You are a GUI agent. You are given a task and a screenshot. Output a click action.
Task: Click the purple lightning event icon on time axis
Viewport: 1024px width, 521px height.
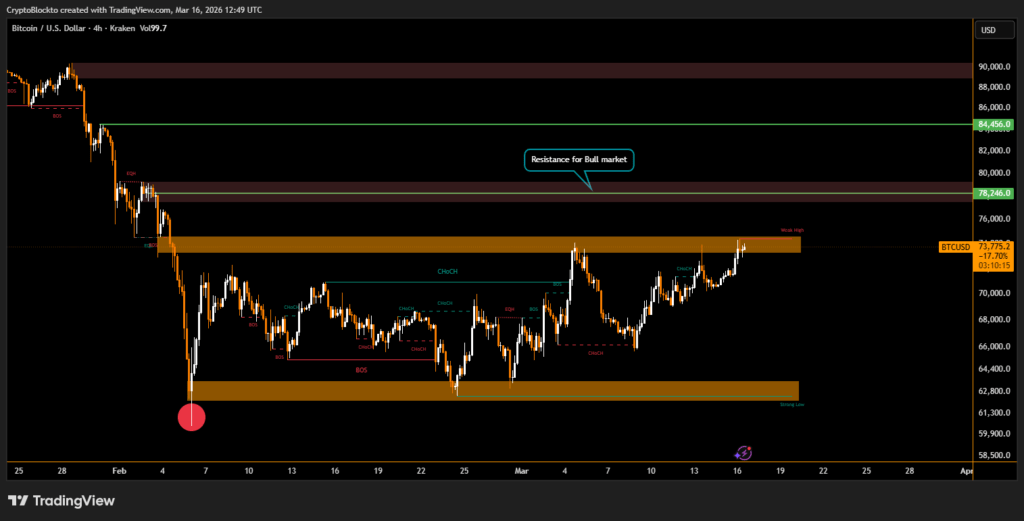click(x=743, y=453)
